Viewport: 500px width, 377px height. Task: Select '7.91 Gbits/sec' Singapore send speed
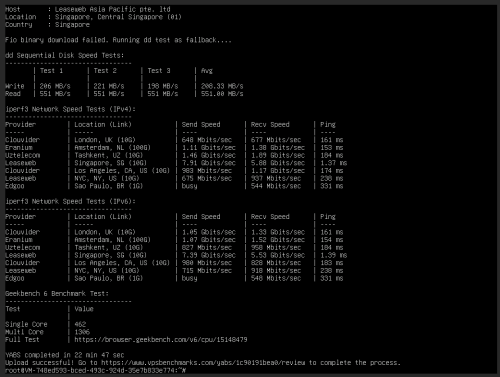[x=209, y=163]
